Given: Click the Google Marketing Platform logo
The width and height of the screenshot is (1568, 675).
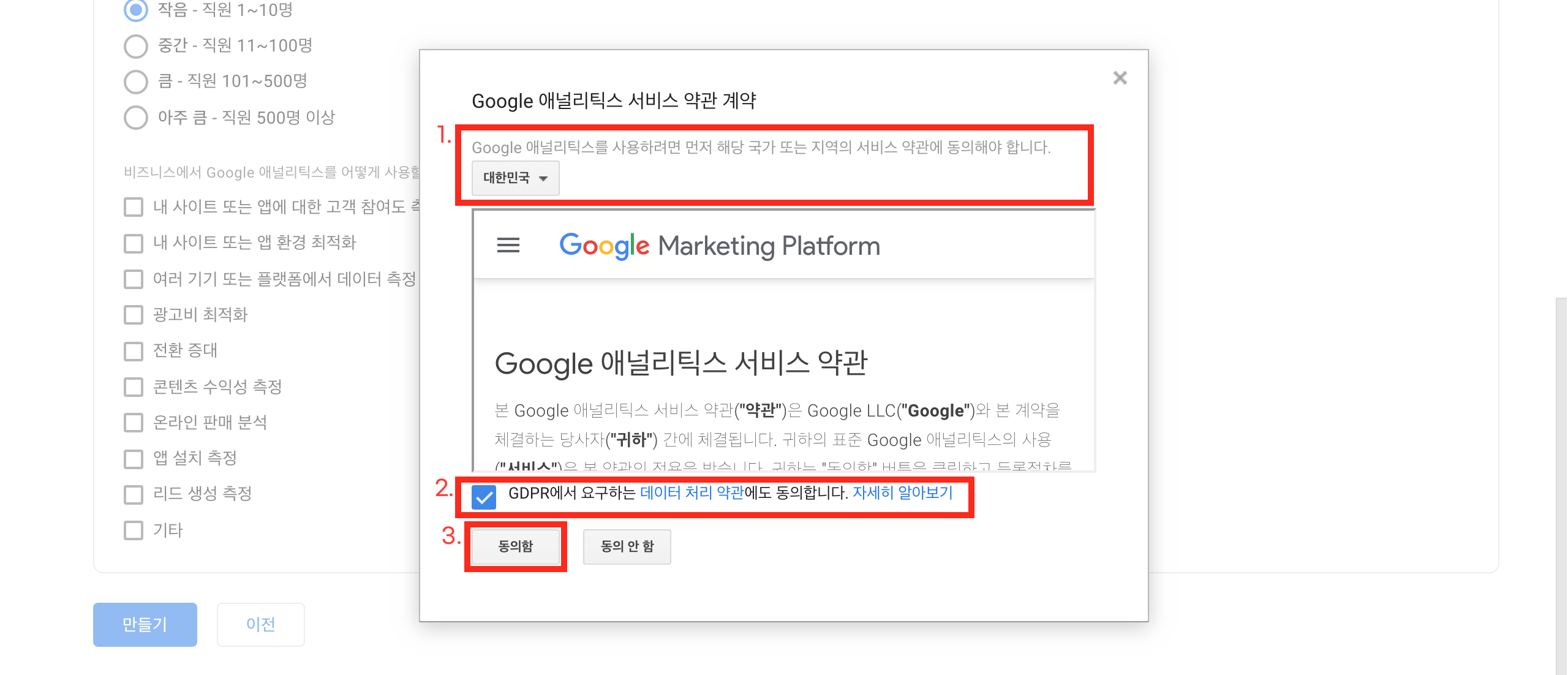Looking at the screenshot, I should [720, 246].
